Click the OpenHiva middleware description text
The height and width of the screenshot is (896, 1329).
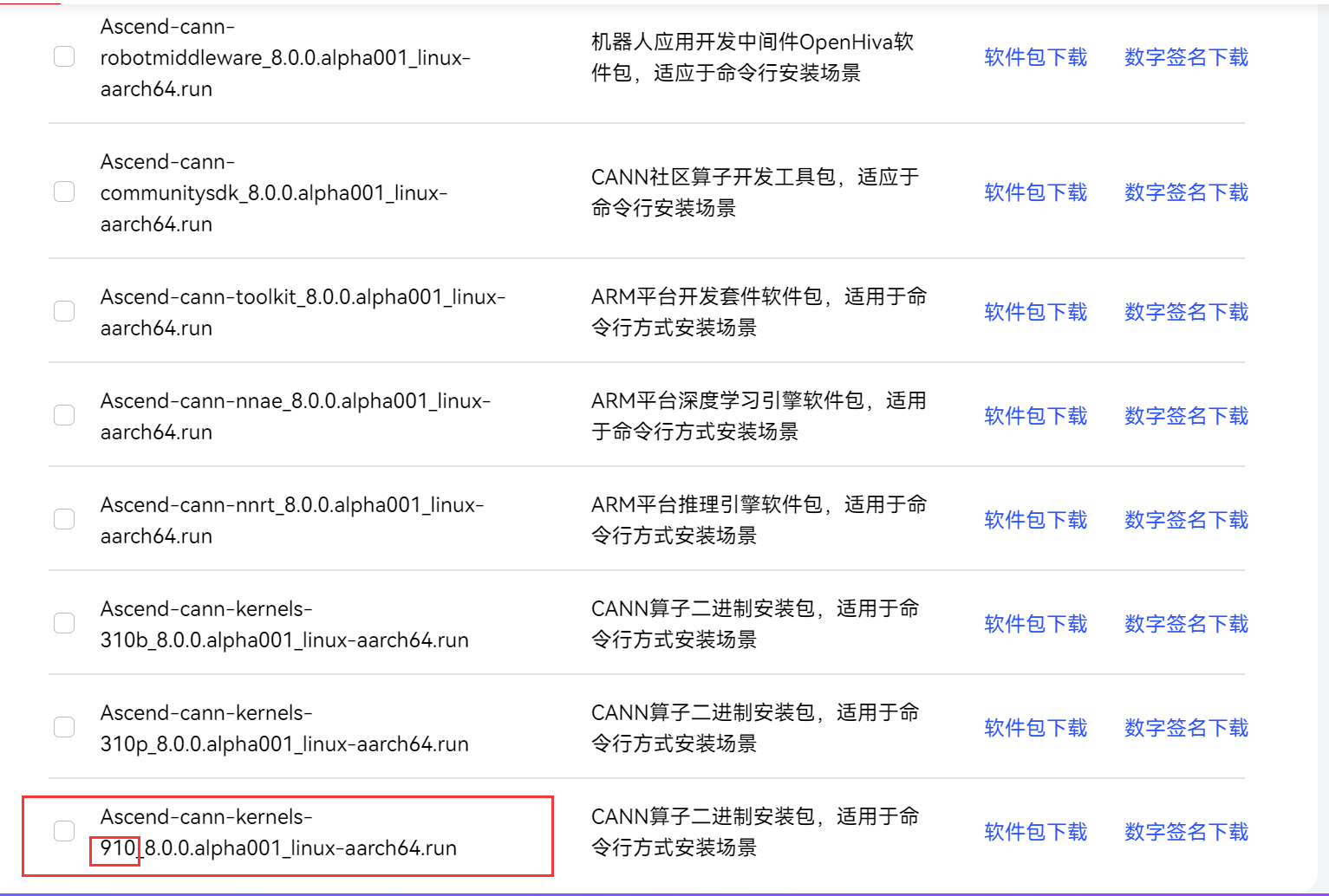tap(752, 57)
